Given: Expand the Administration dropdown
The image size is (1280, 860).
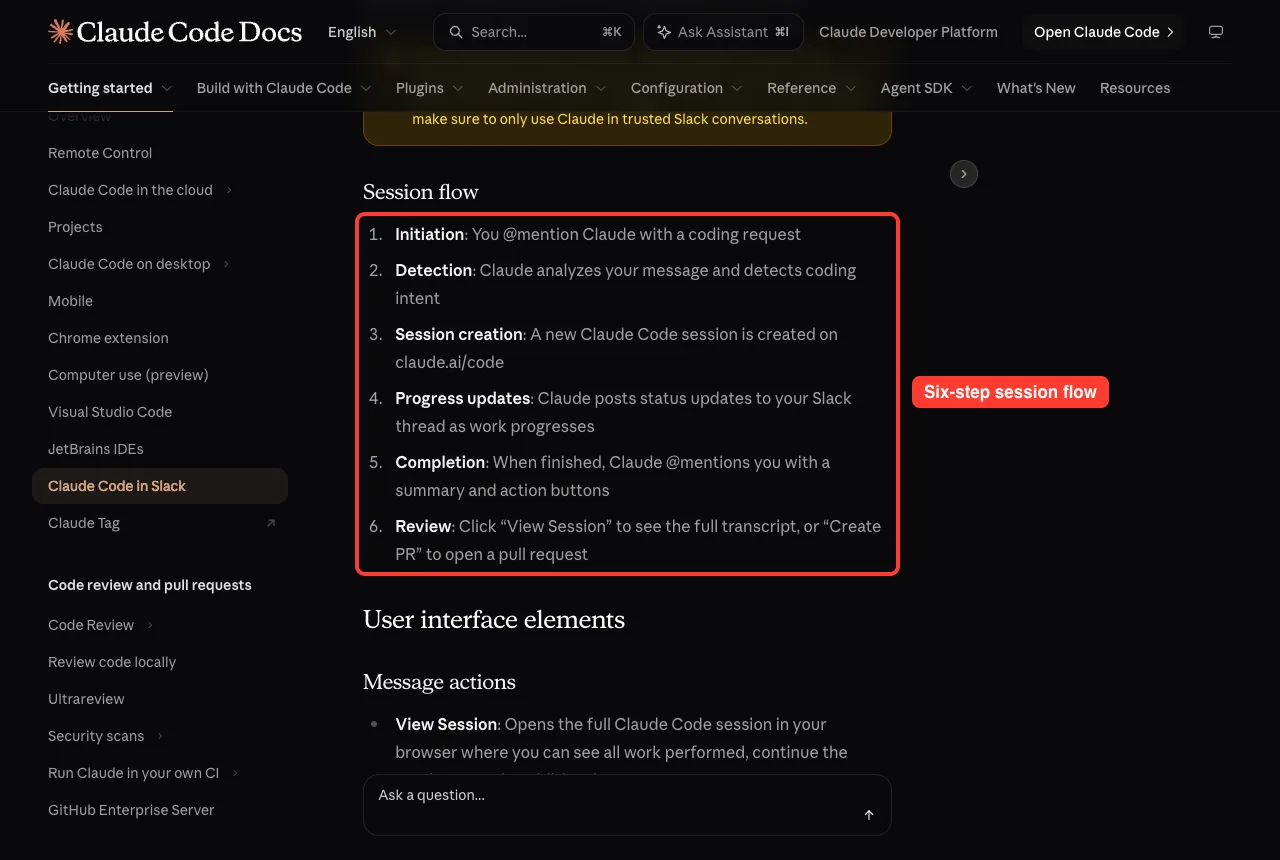Looking at the screenshot, I should (x=547, y=88).
